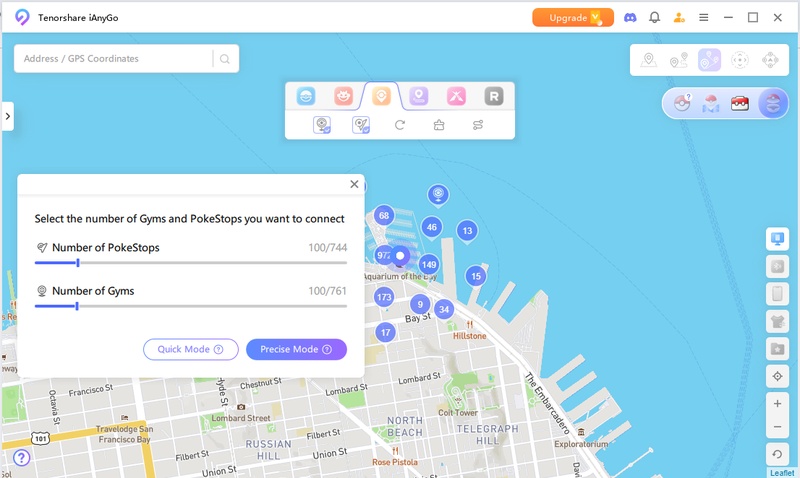800x478 pixels.
Task: Select two-spot movement mode icon
Action: (x=679, y=60)
